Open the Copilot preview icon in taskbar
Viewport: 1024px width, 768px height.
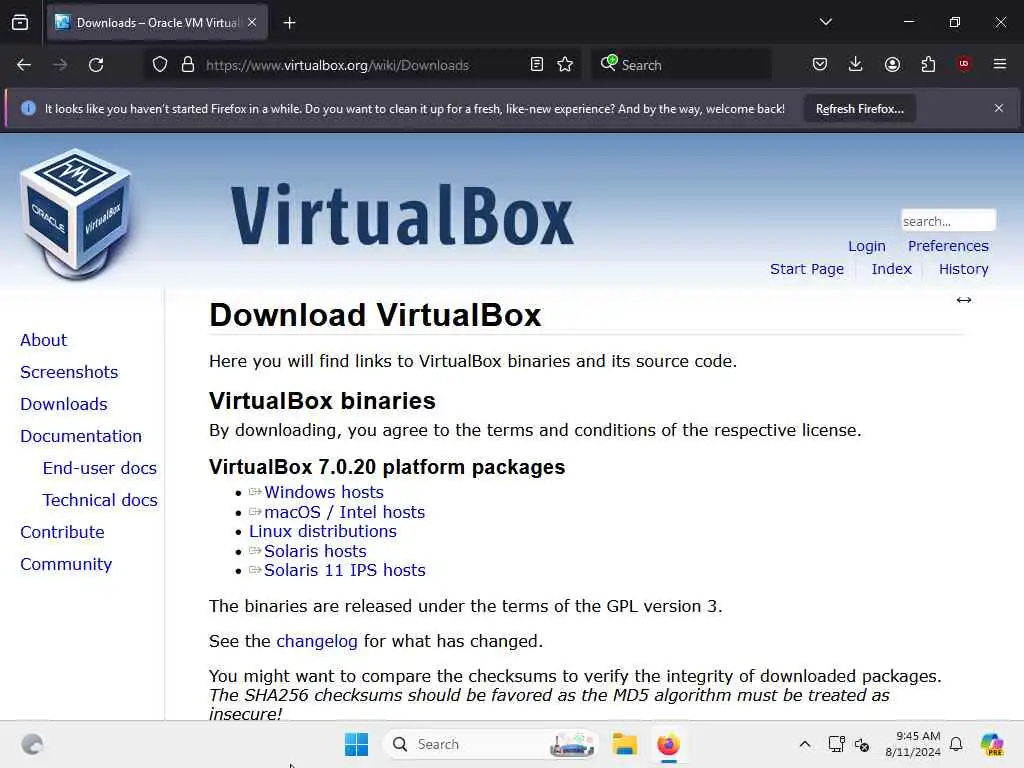click(x=992, y=744)
